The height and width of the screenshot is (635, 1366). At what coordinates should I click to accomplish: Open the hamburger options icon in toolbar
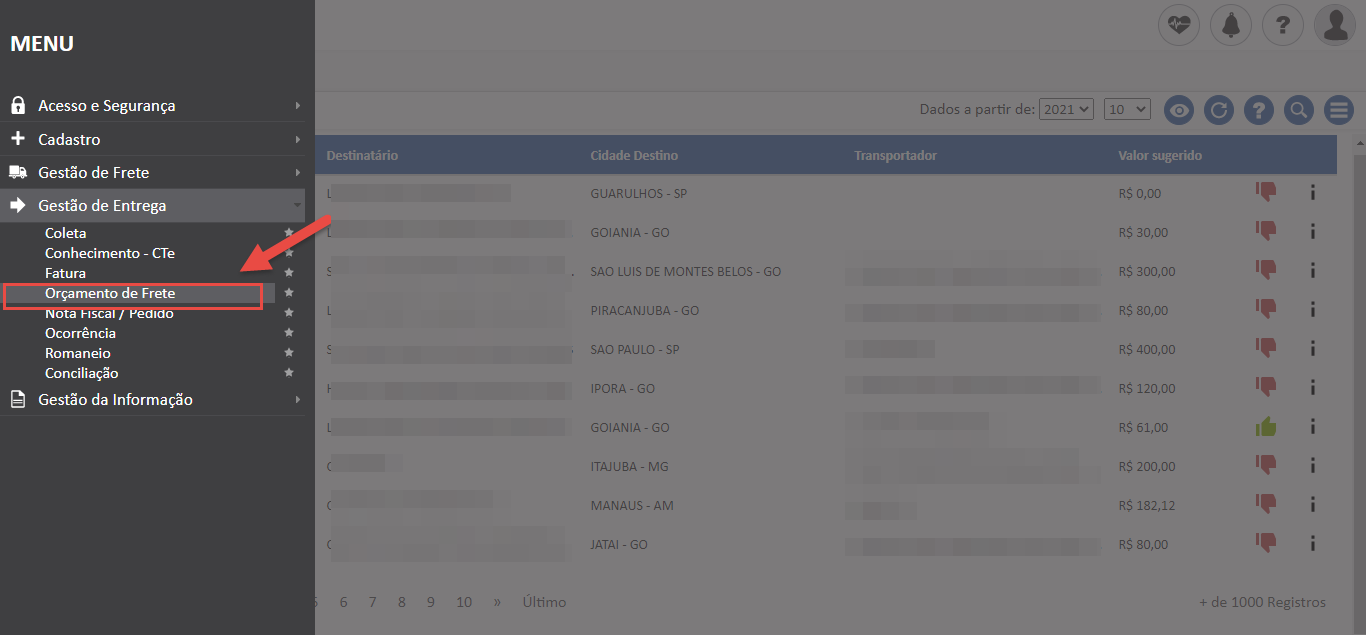click(1338, 110)
